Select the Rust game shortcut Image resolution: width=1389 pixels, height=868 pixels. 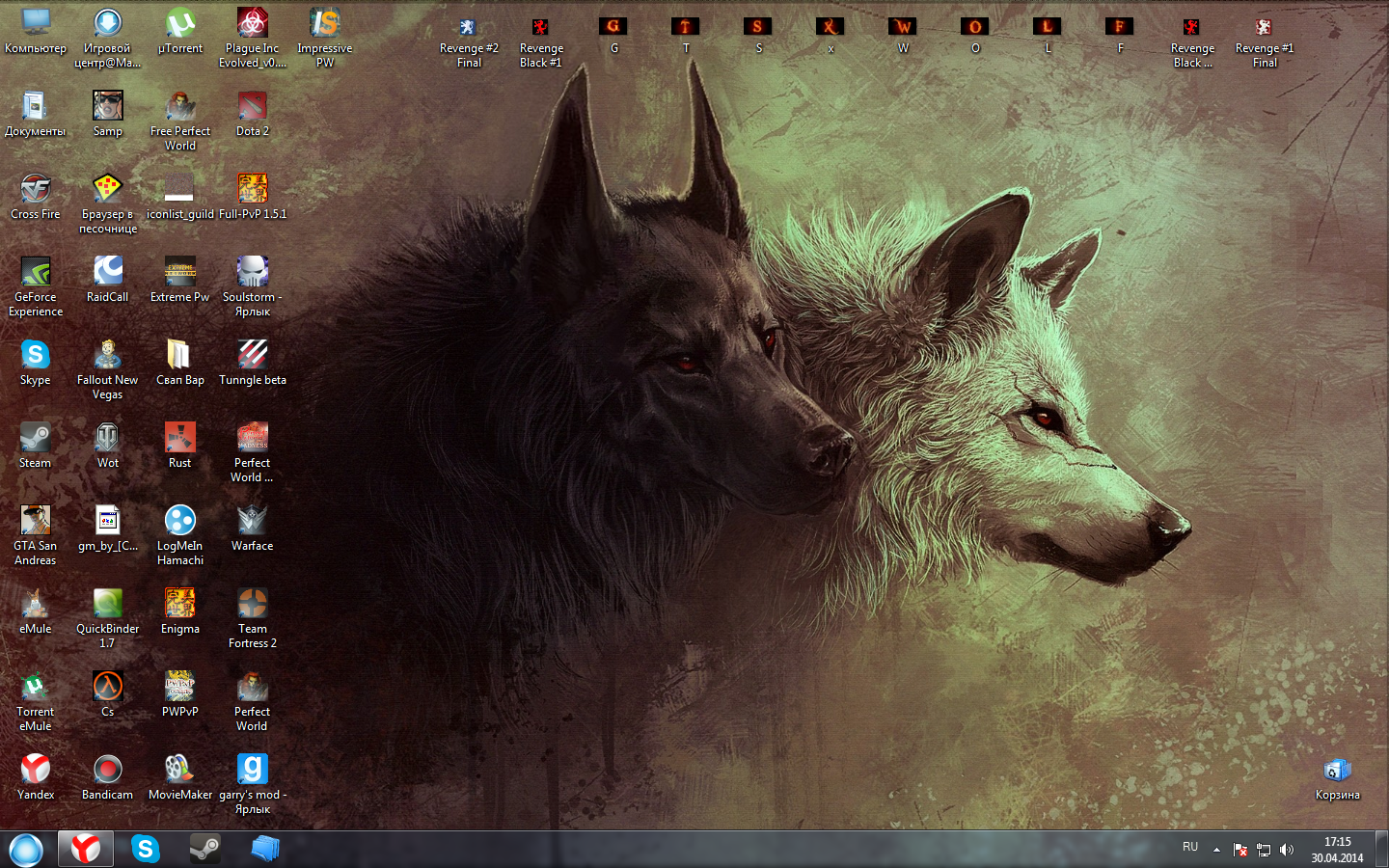180,446
